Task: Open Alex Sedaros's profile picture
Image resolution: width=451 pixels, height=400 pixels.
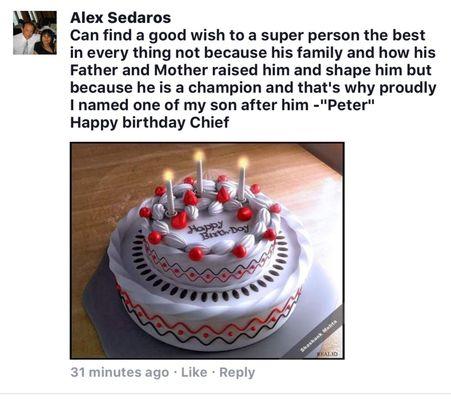Action: tap(35, 32)
